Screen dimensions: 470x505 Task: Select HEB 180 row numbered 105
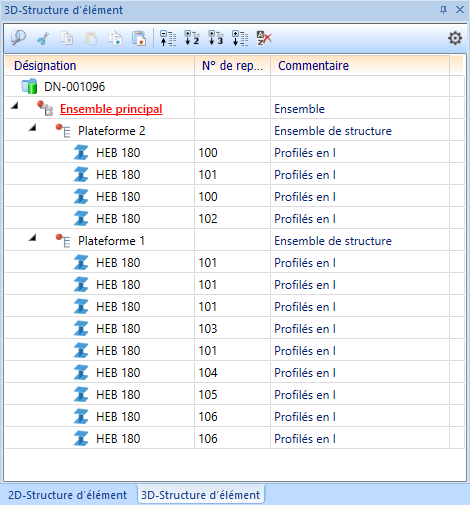tap(234, 395)
